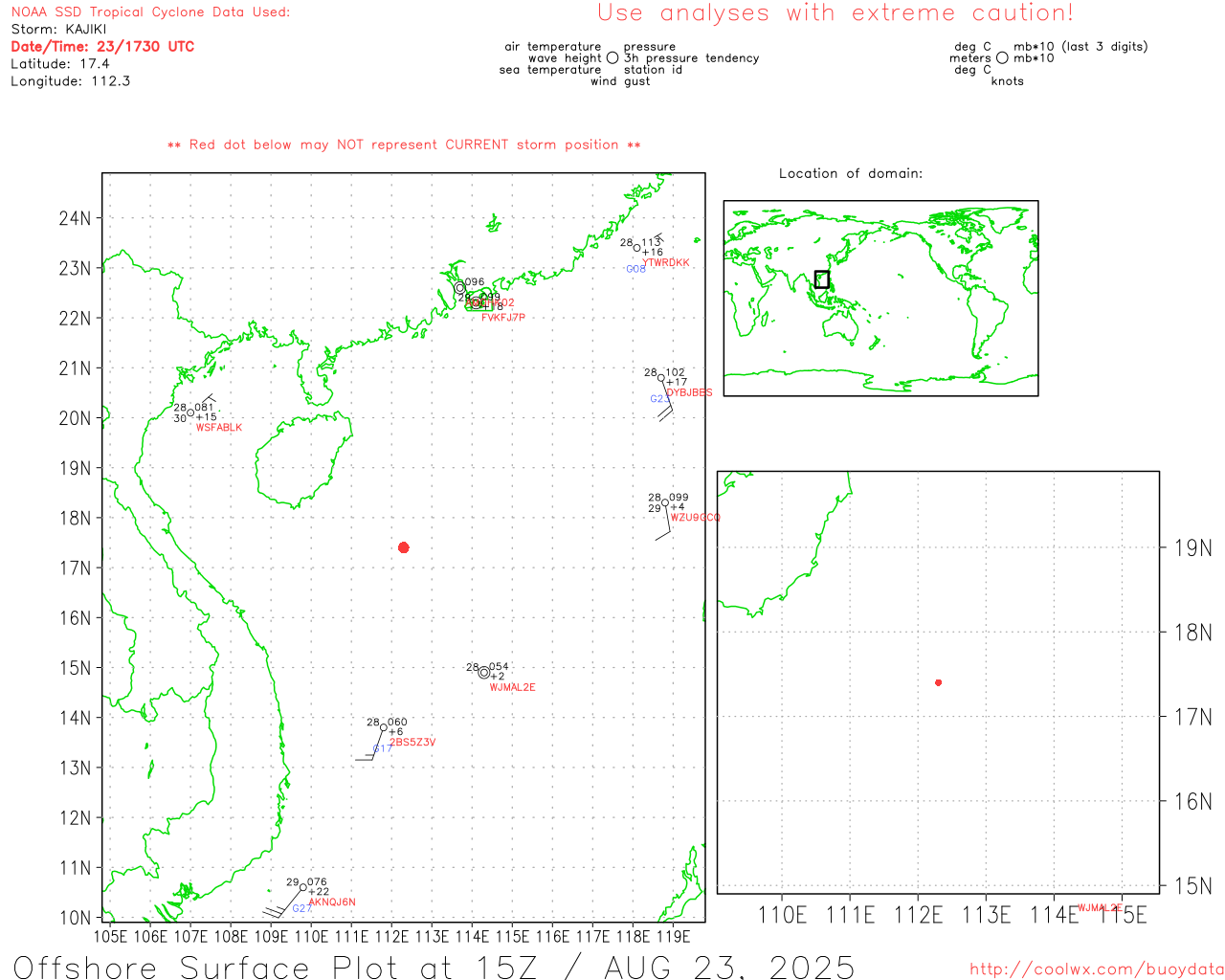Click the Location of domain label

(851, 173)
